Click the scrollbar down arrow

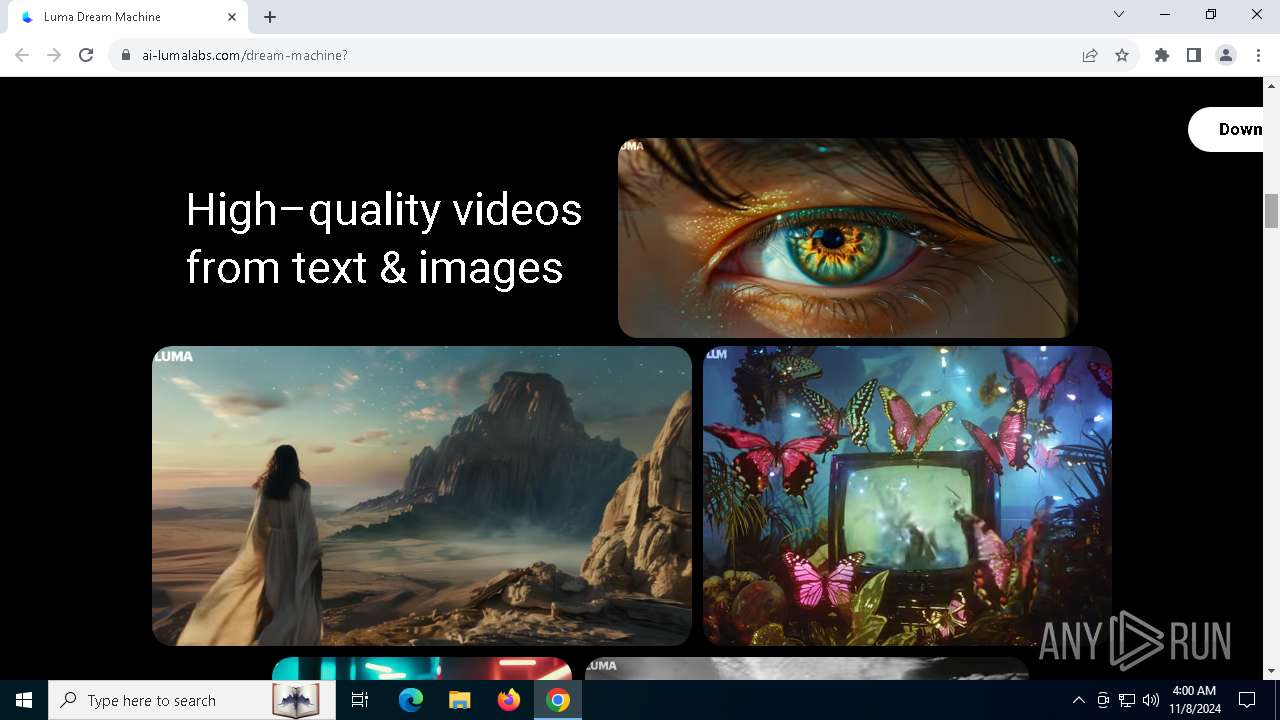coord(1272,671)
